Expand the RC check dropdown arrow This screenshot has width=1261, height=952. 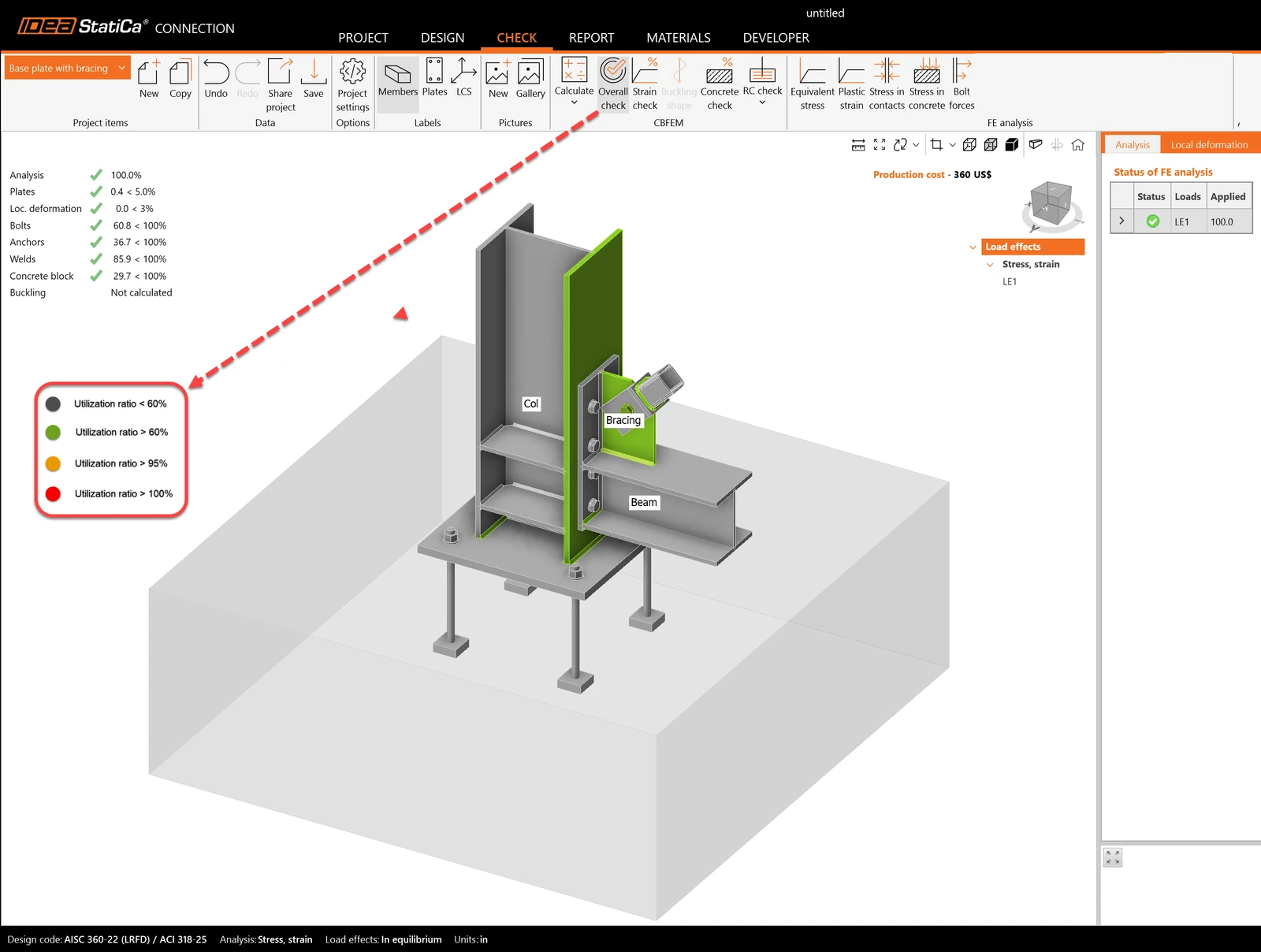click(762, 102)
